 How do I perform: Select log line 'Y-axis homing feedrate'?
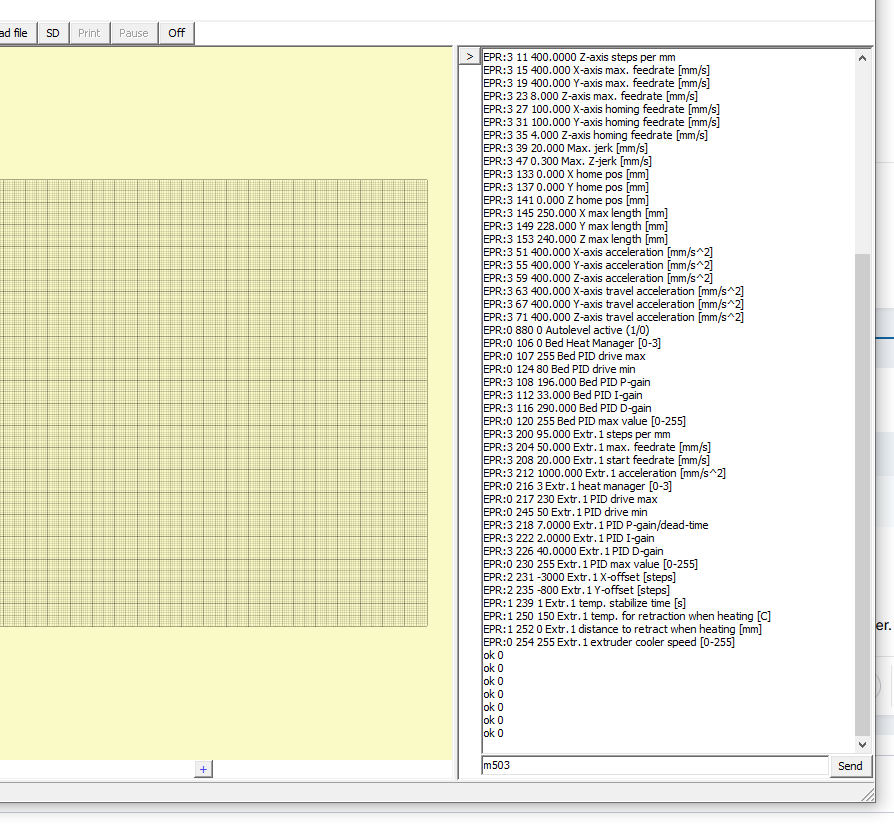tap(602, 122)
